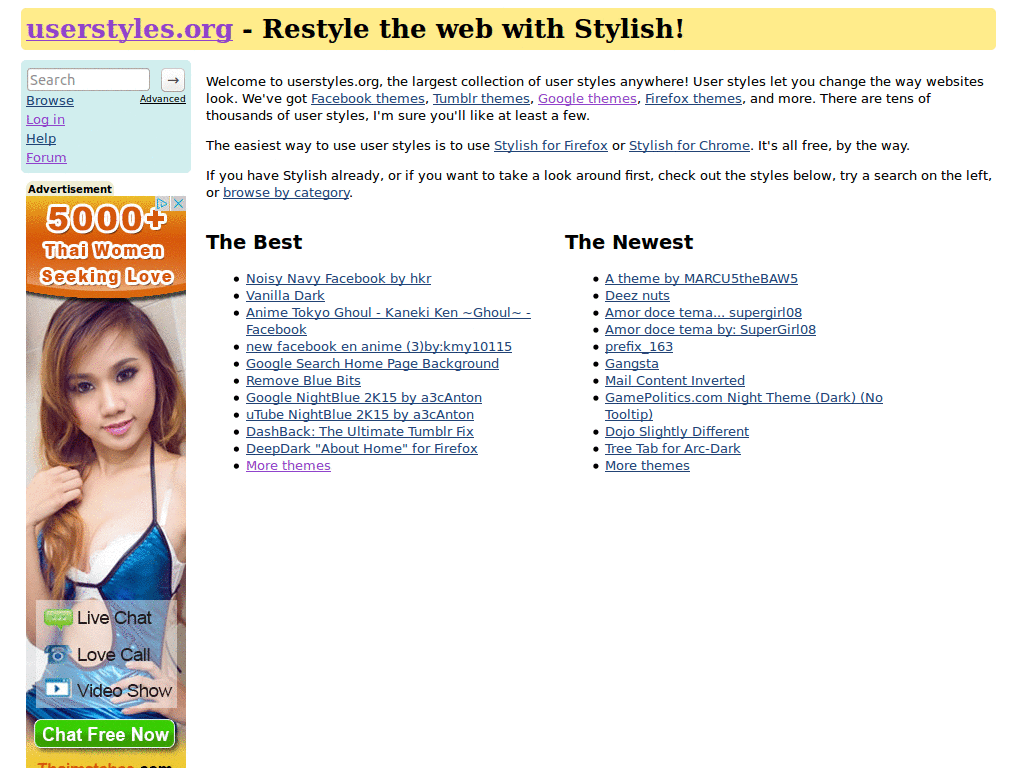The width and height of the screenshot is (1024, 768).
Task: Click the browse by category link
Action: tap(286, 193)
